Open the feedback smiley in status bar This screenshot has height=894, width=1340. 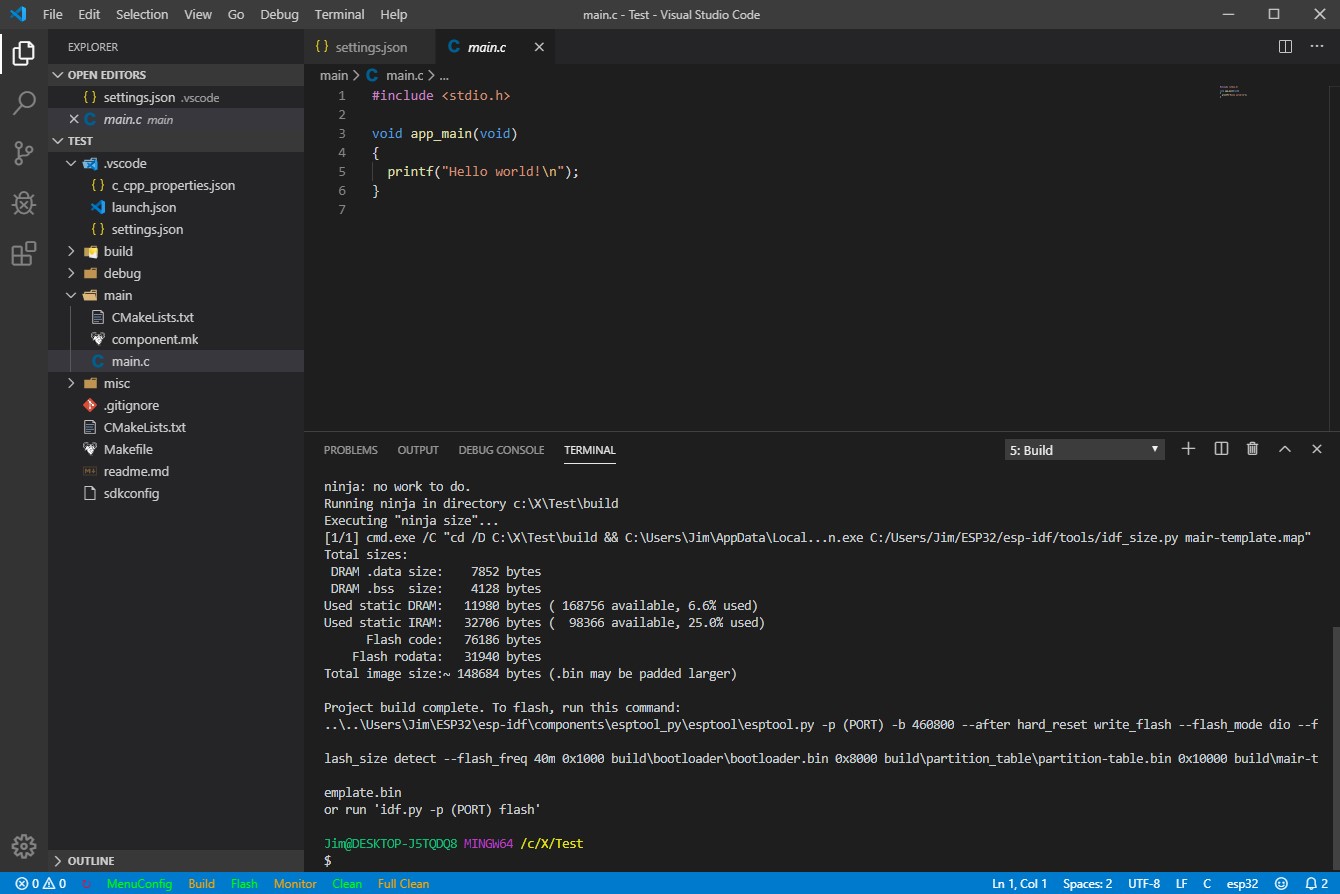1283,884
